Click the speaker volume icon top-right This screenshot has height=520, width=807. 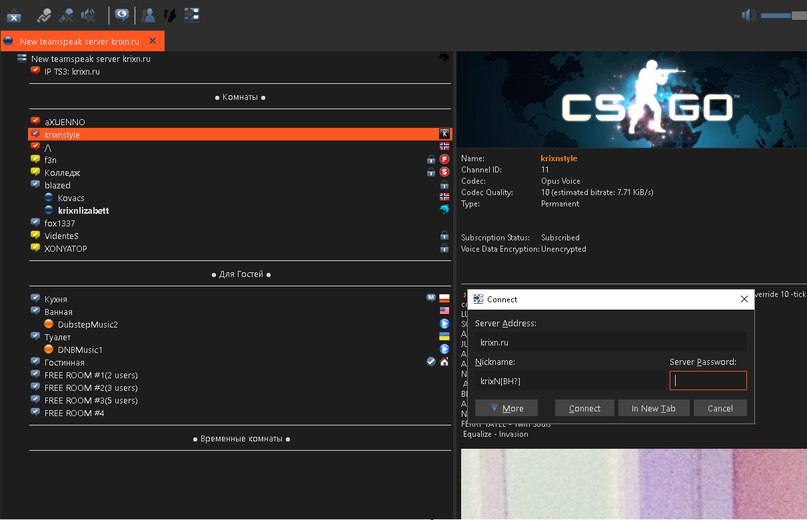(x=748, y=15)
